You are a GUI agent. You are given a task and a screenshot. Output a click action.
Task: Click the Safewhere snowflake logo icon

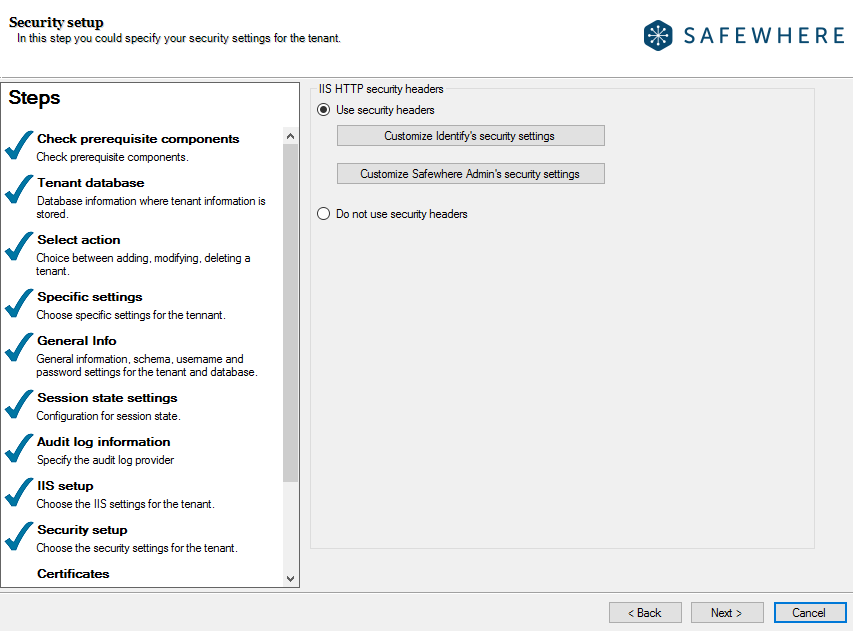658,34
